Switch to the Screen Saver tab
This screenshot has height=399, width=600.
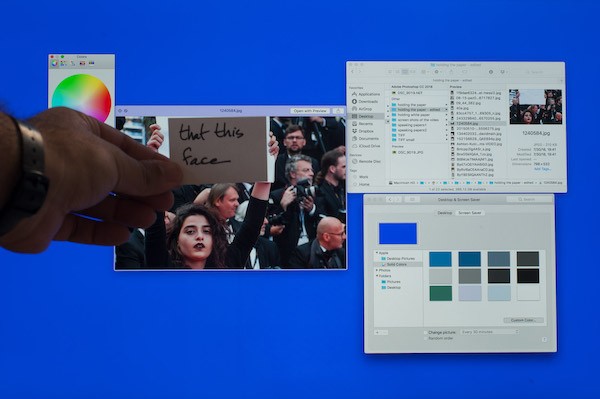(x=470, y=213)
